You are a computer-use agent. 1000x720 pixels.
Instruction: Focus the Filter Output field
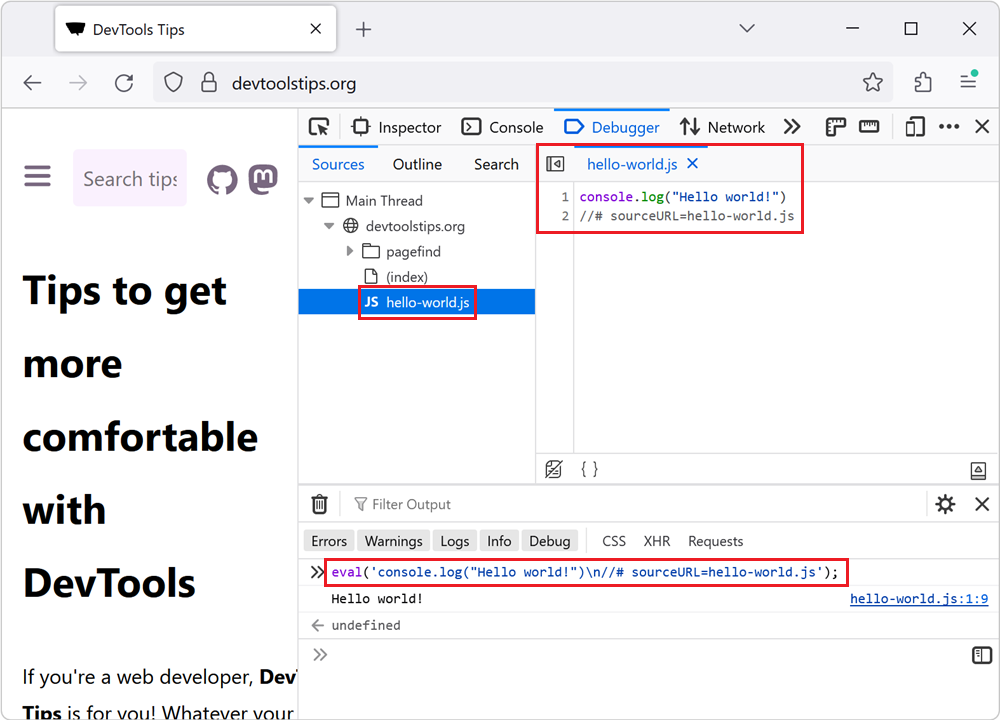click(410, 504)
